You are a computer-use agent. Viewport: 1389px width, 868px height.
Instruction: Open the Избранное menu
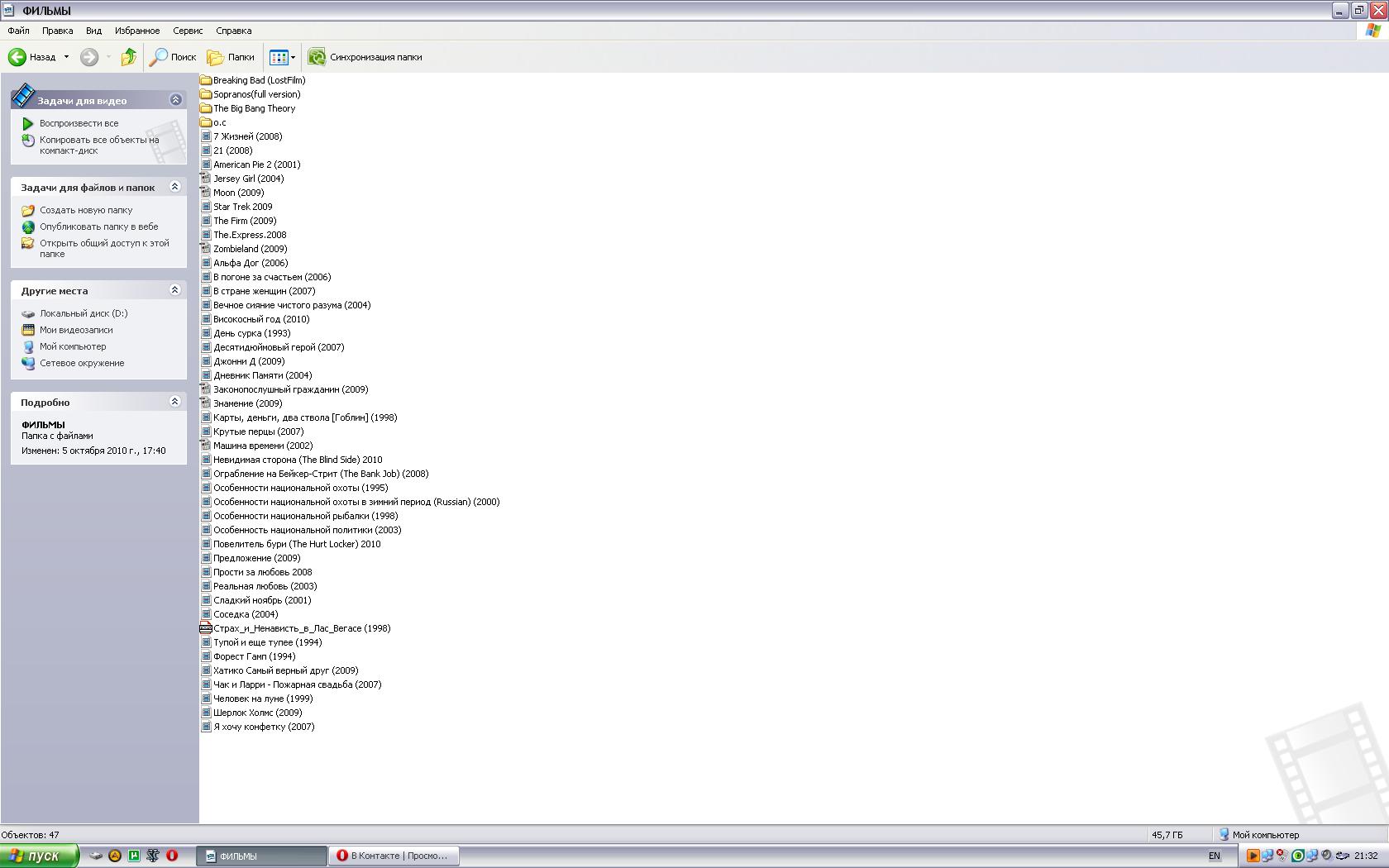[137, 31]
